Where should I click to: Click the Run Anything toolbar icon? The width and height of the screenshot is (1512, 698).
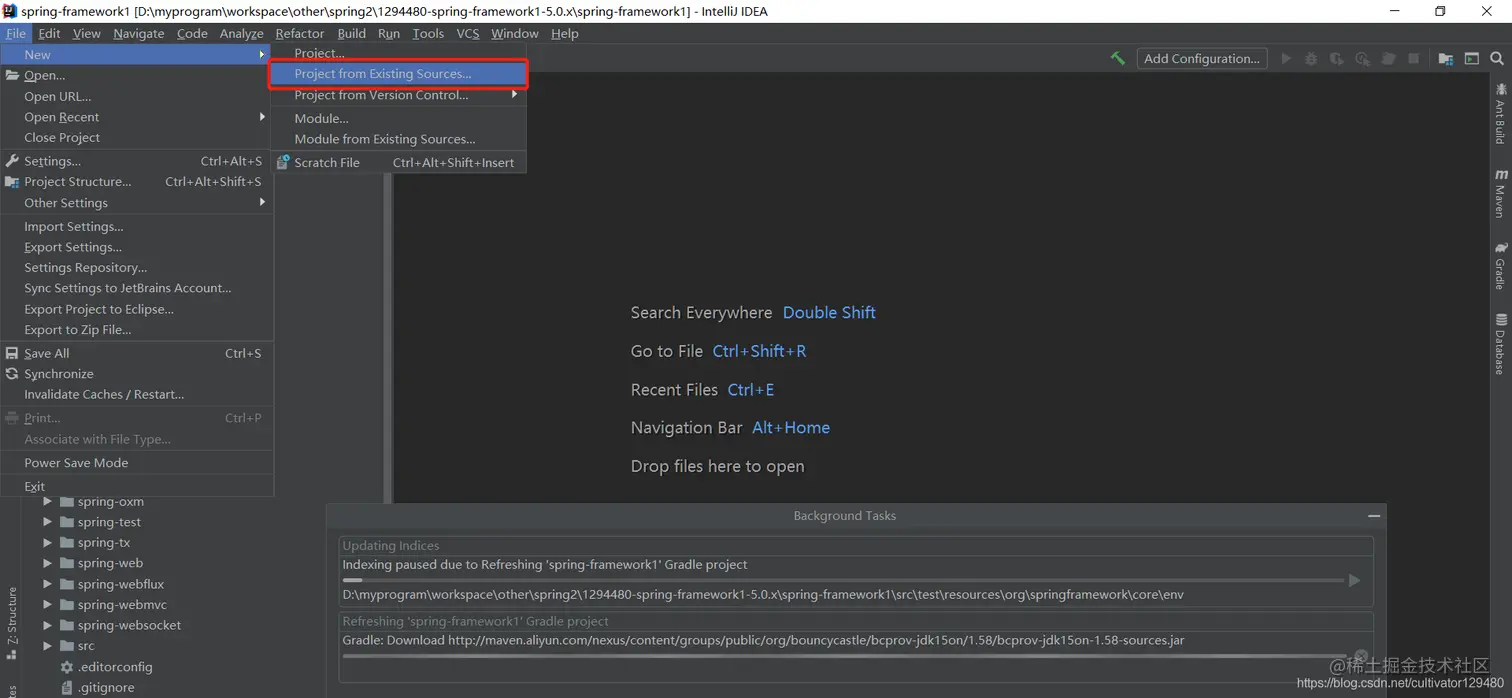click(x=1472, y=58)
